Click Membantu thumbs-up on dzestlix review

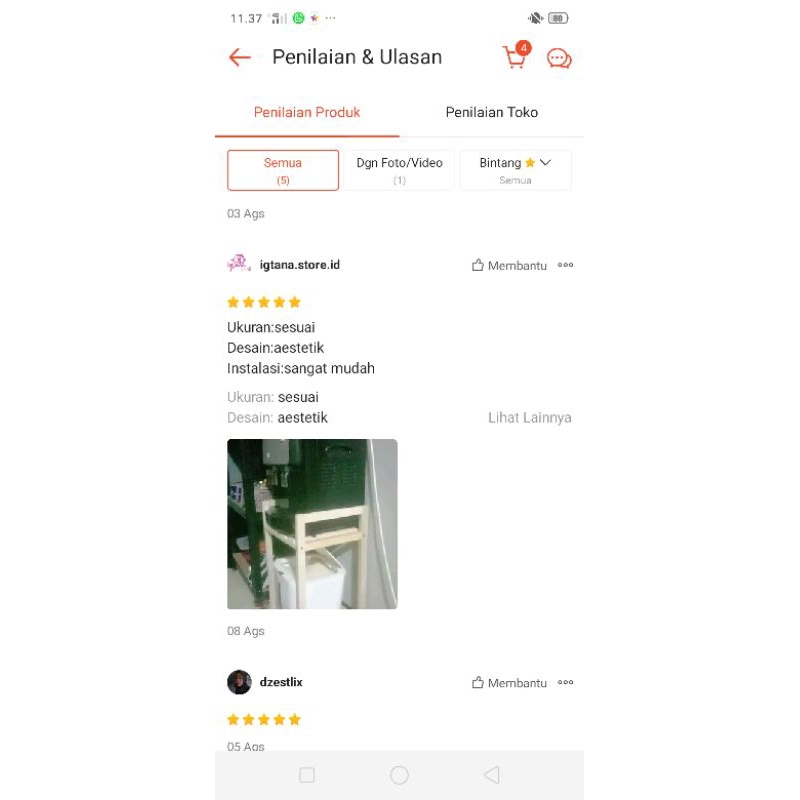(x=509, y=683)
